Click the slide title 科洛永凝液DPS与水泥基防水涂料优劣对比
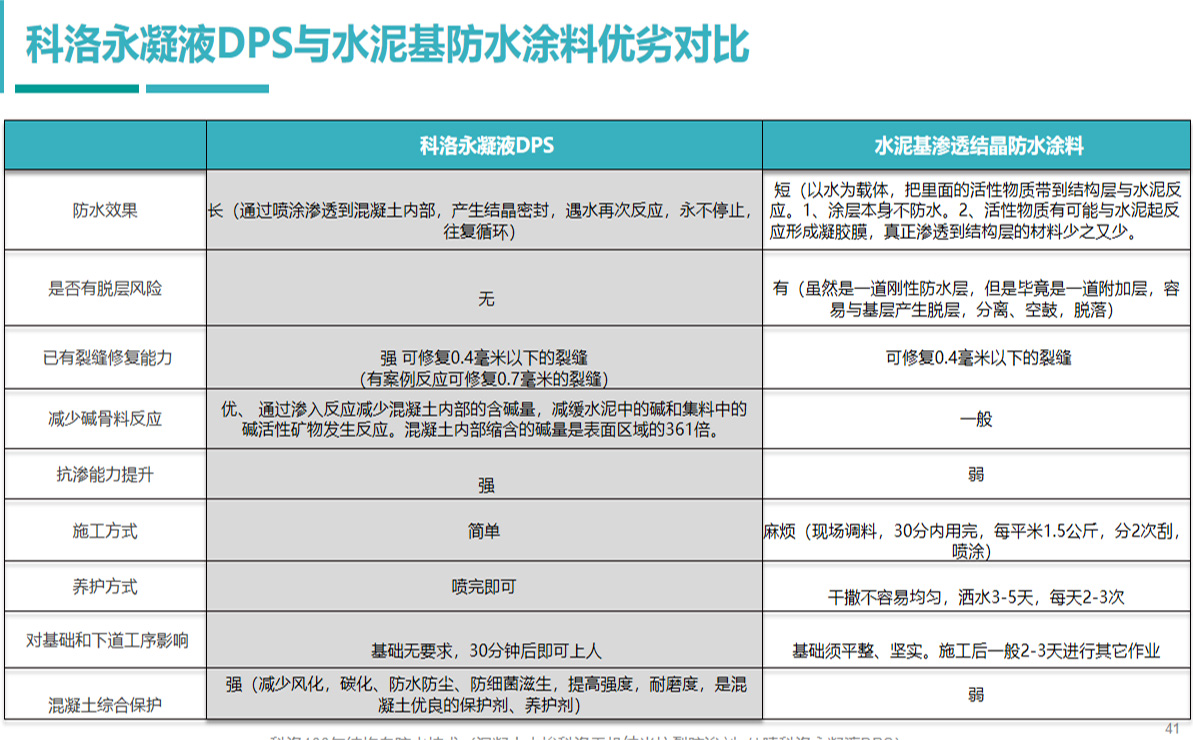Viewport: 1193px width, 740px height. 386,44
